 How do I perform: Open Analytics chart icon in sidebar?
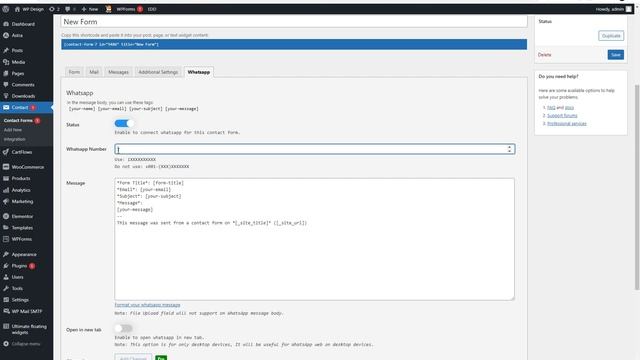(6, 190)
